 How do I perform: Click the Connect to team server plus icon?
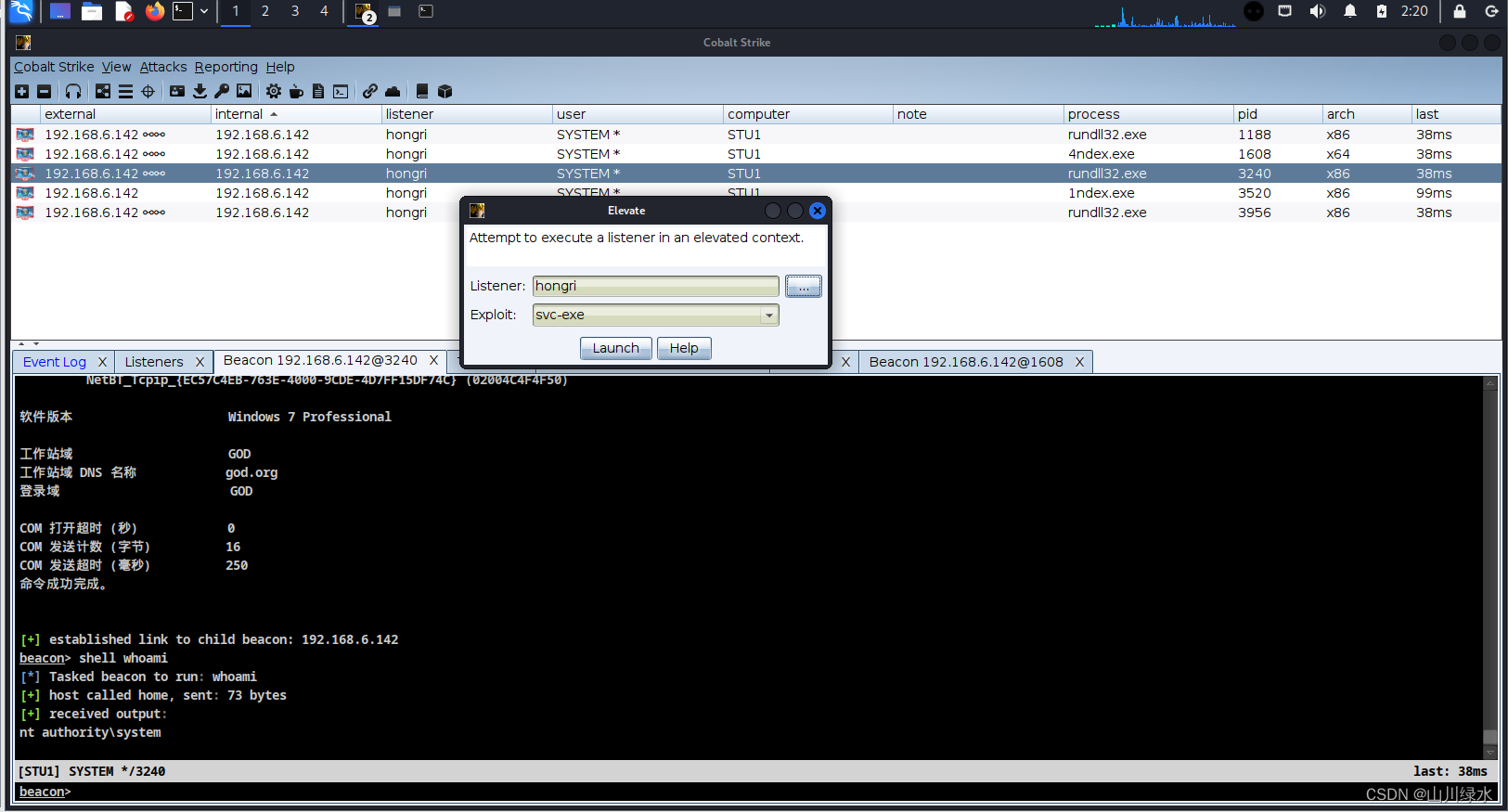(21, 91)
